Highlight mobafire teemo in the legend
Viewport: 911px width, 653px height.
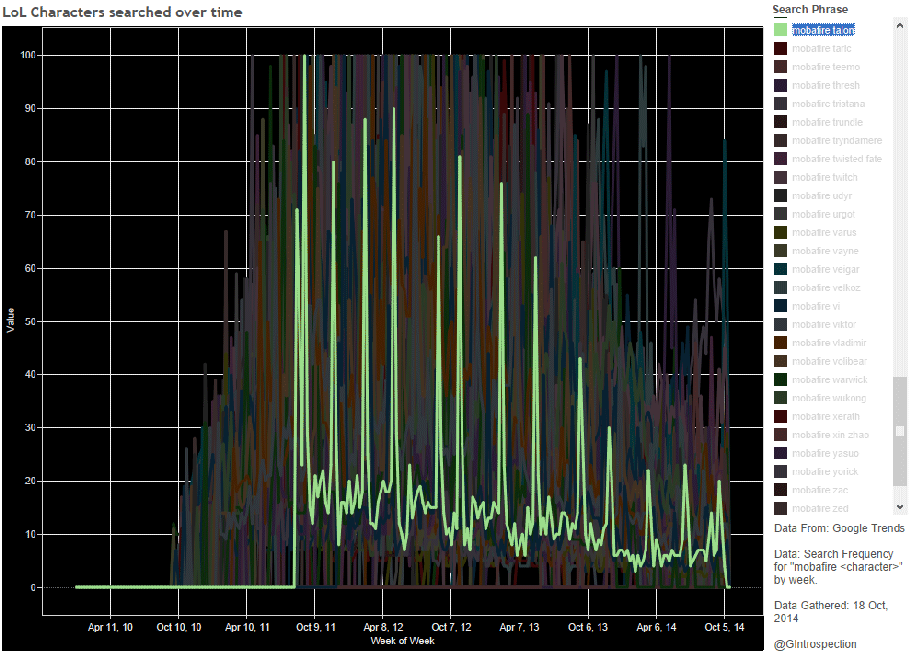point(825,67)
